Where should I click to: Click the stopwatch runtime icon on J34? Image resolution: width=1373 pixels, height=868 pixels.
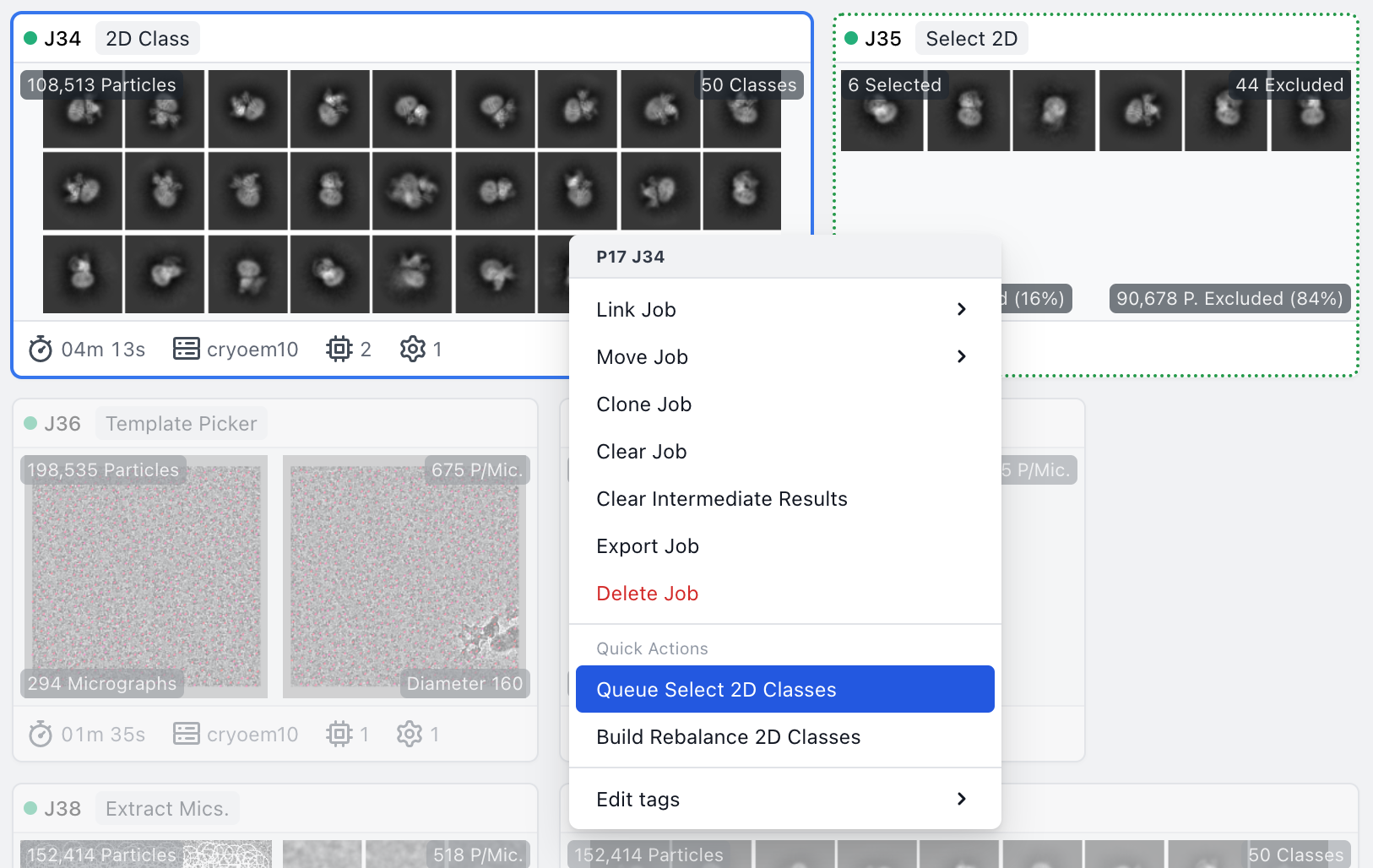(41, 349)
